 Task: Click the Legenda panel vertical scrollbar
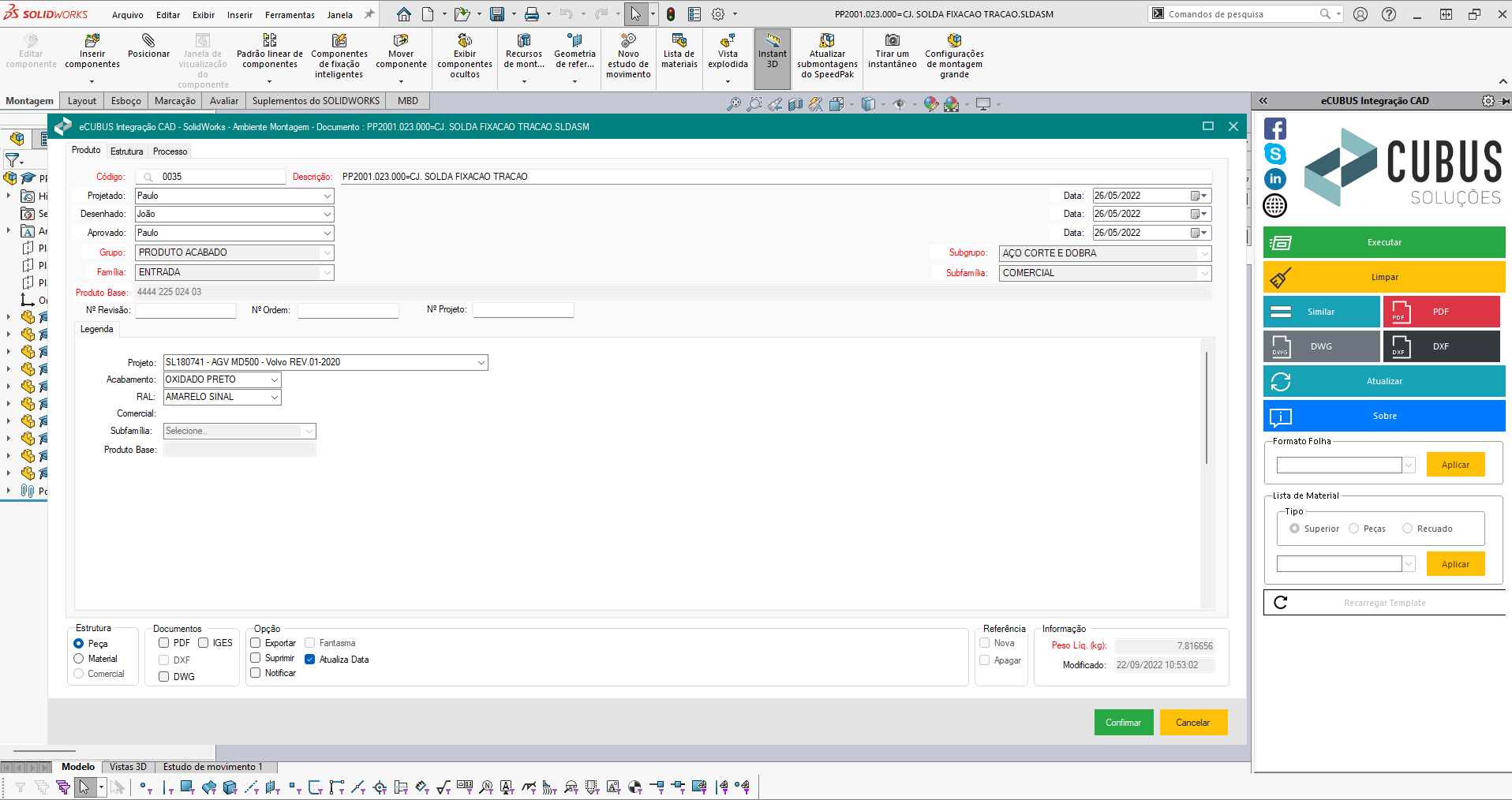click(1207, 407)
